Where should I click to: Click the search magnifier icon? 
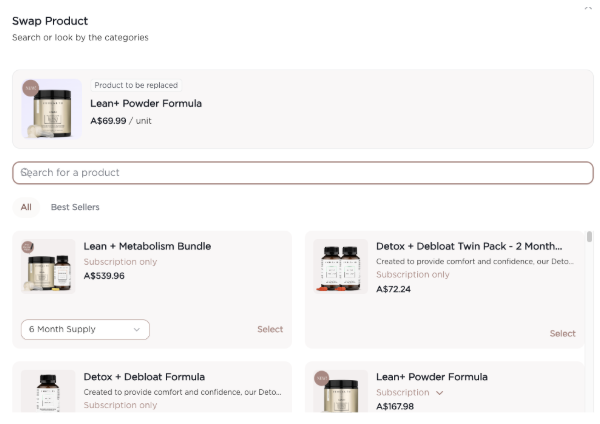[x=24, y=172]
